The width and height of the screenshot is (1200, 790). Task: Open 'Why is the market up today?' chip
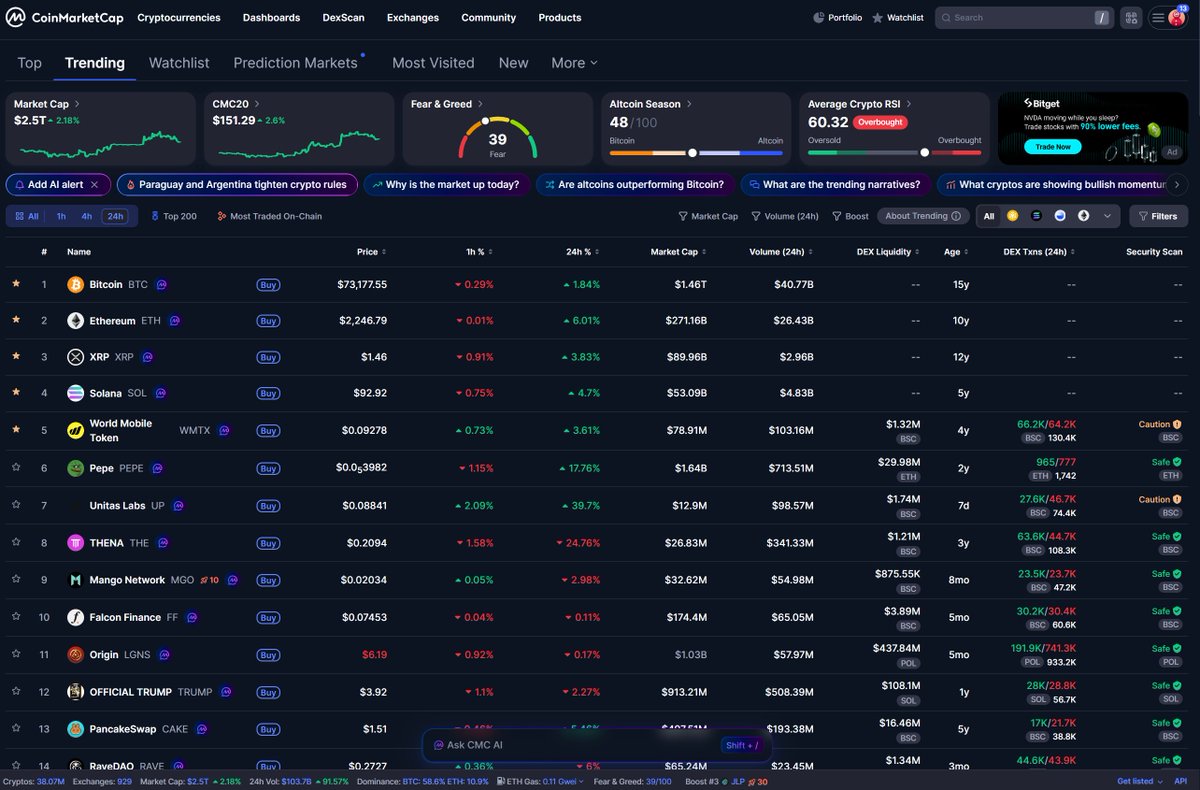[446, 185]
